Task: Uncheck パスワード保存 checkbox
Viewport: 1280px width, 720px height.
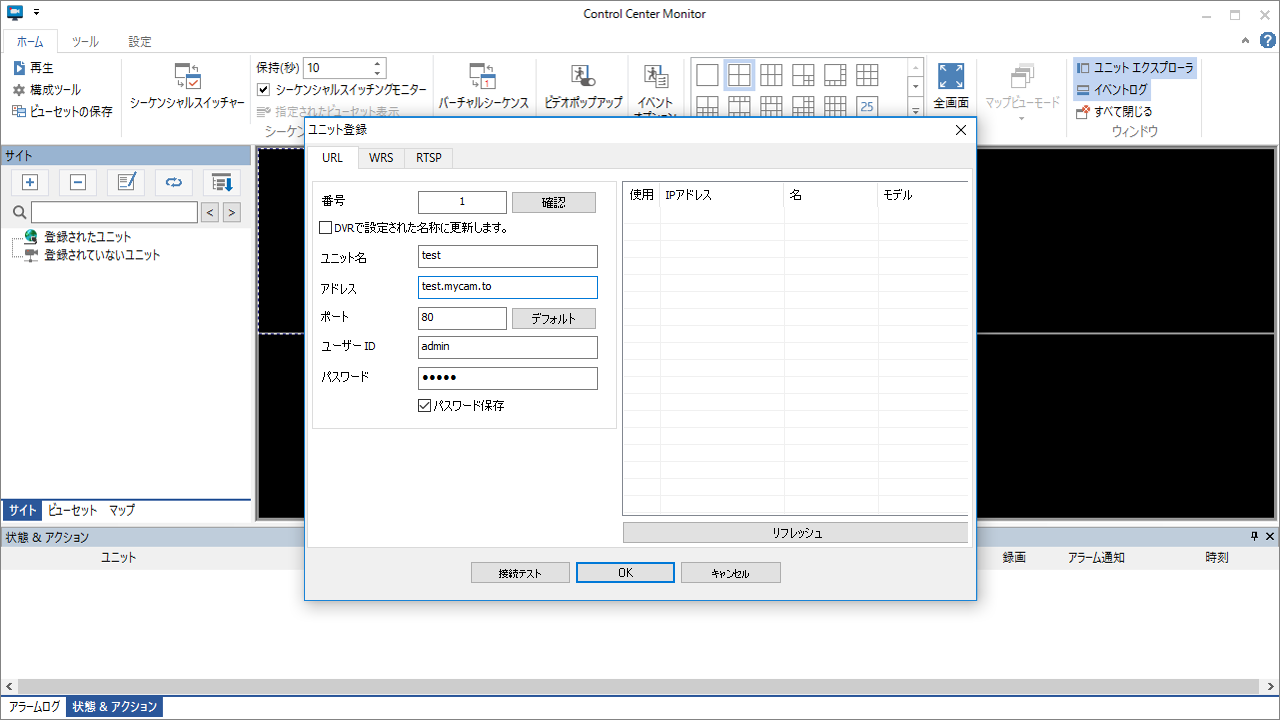Action: (425, 406)
